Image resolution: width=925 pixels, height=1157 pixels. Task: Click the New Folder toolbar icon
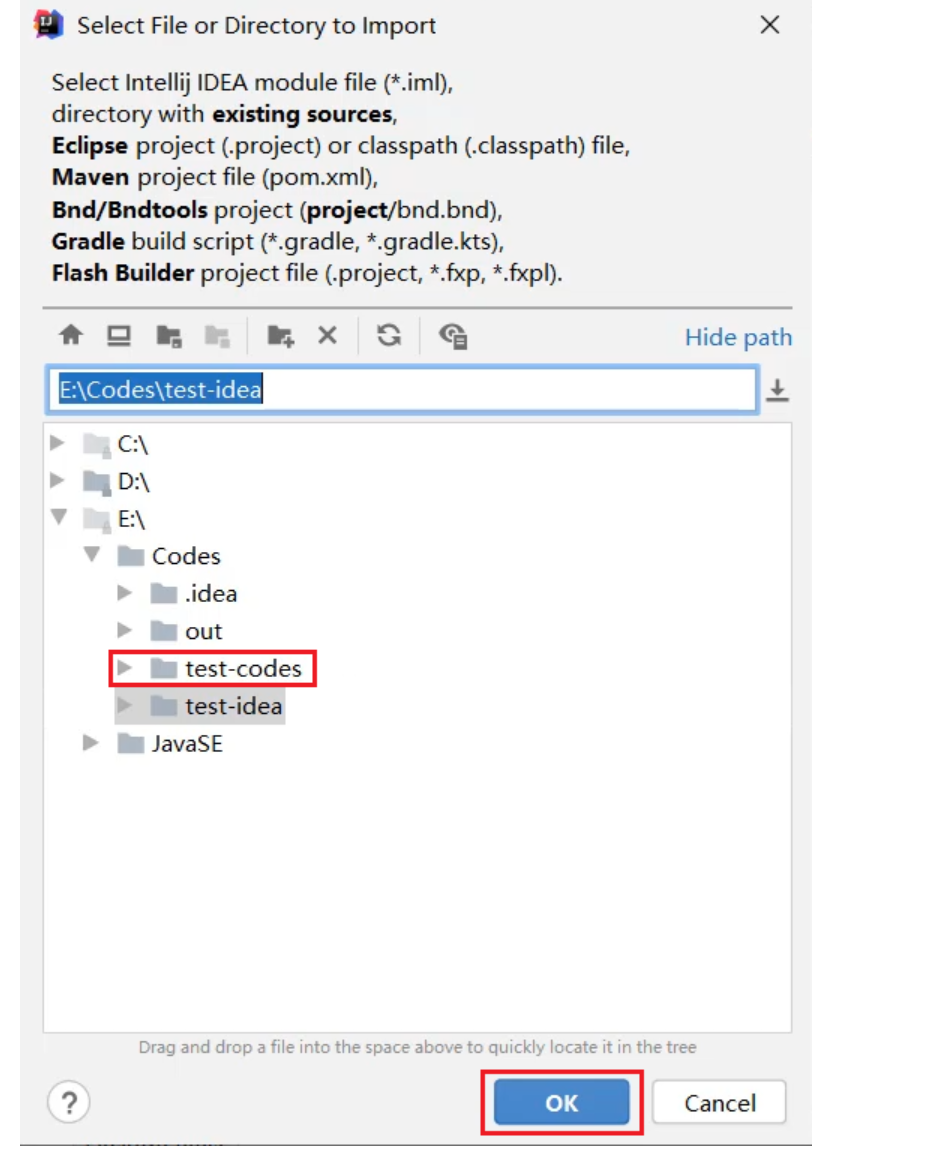pyautogui.click(x=280, y=336)
